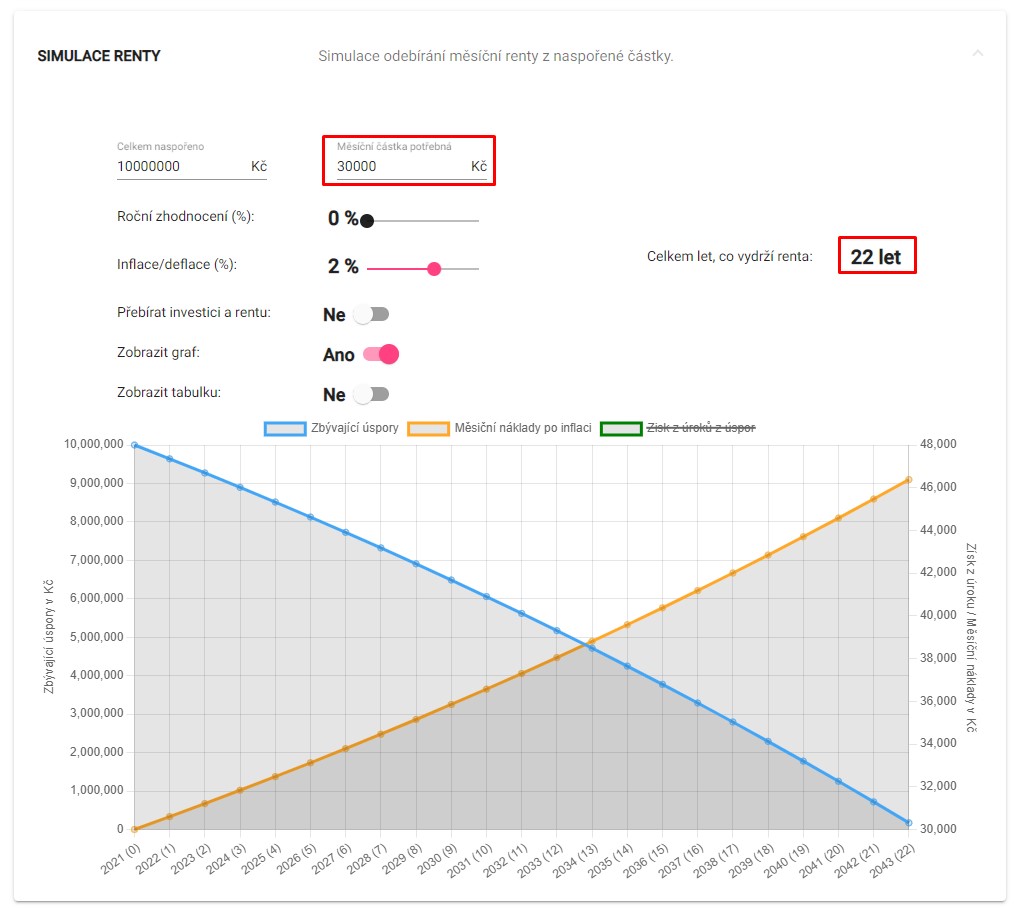Click the Inflace/deflace slider handle

(434, 269)
